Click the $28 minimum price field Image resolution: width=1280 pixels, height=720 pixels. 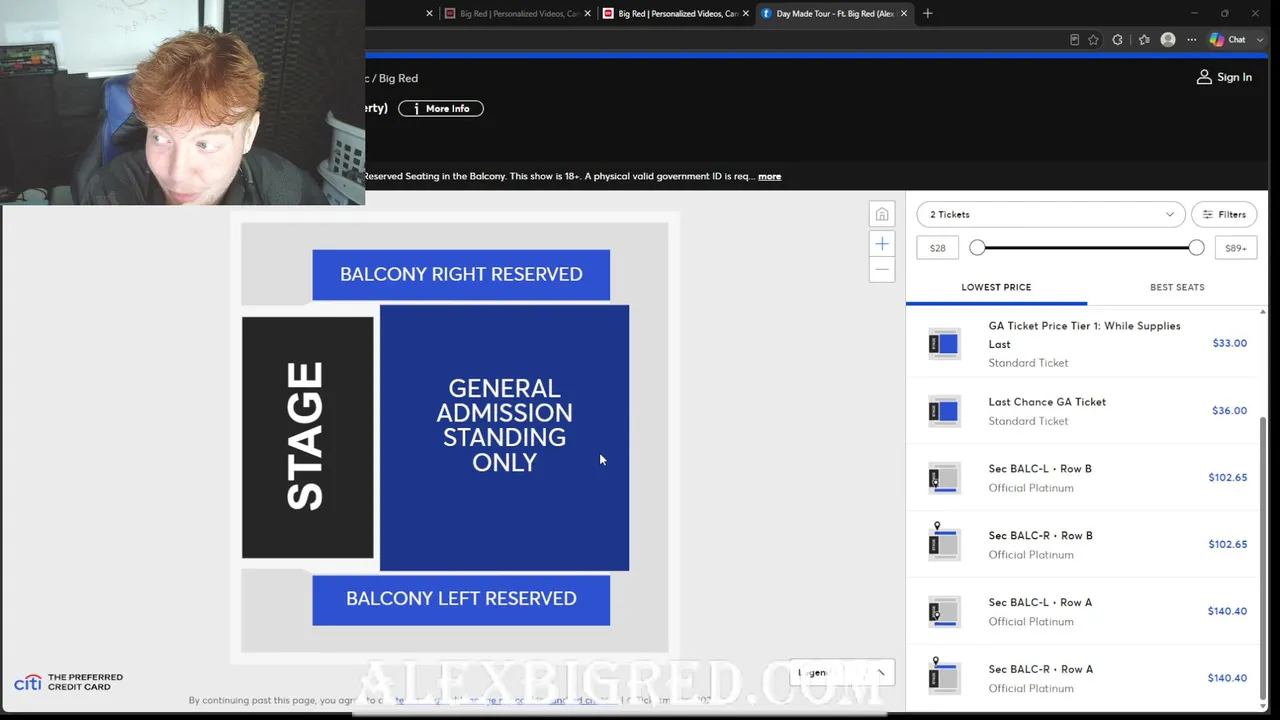click(937, 248)
